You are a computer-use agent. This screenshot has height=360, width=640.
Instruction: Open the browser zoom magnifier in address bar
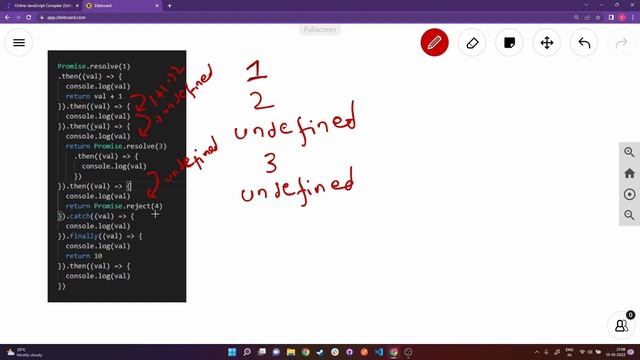pos(576,18)
